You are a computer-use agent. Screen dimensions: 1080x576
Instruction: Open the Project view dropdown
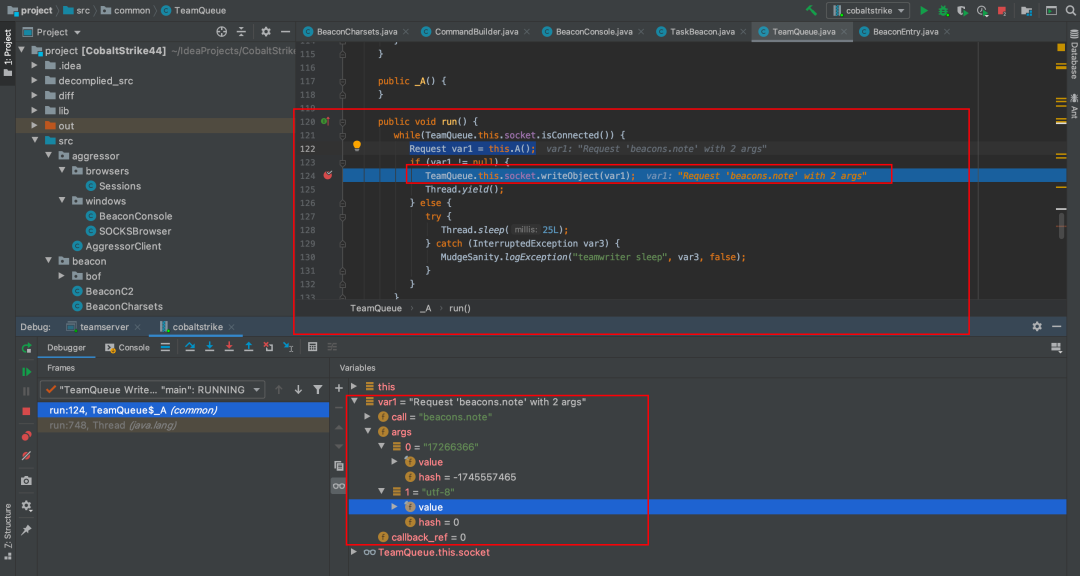[x=52, y=32]
